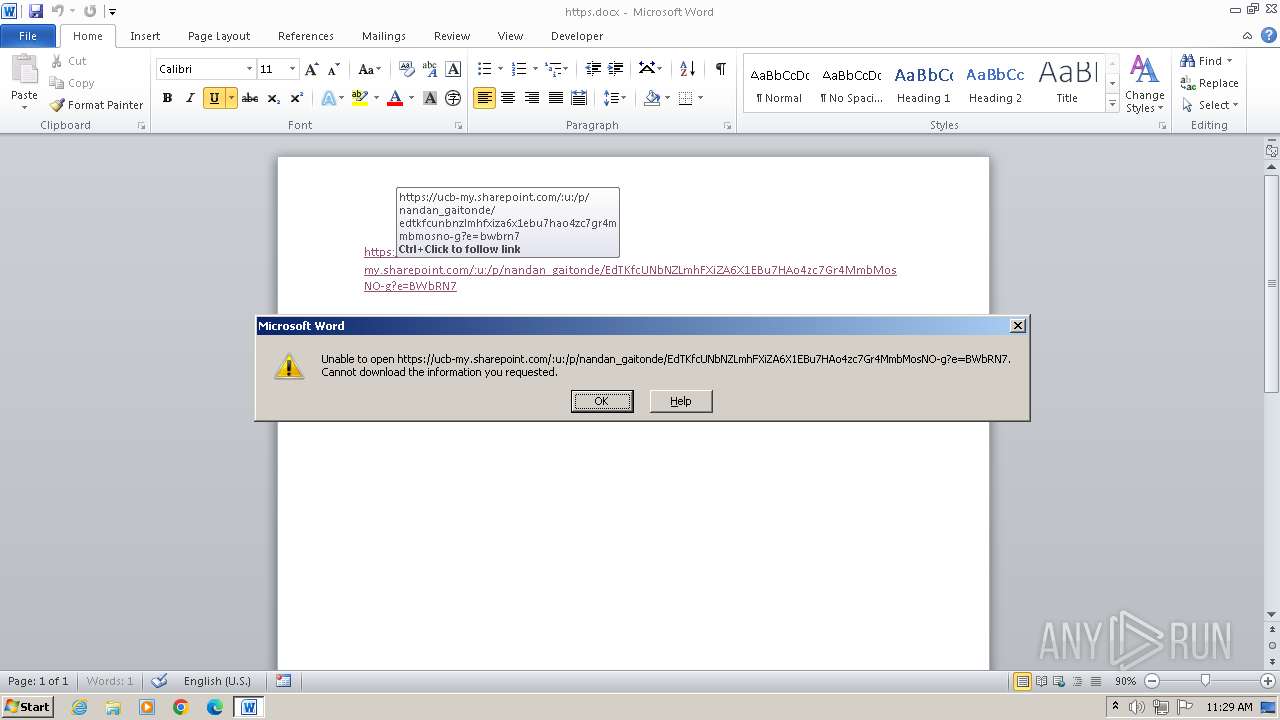1280x720 pixels.
Task: Open Line and Paragraph Spacing menu
Action: 615,98
